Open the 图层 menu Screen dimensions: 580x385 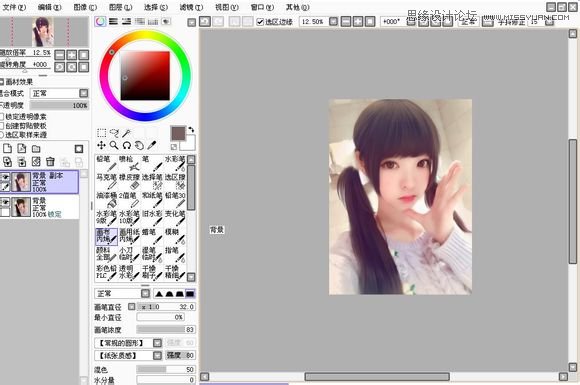click(x=120, y=7)
